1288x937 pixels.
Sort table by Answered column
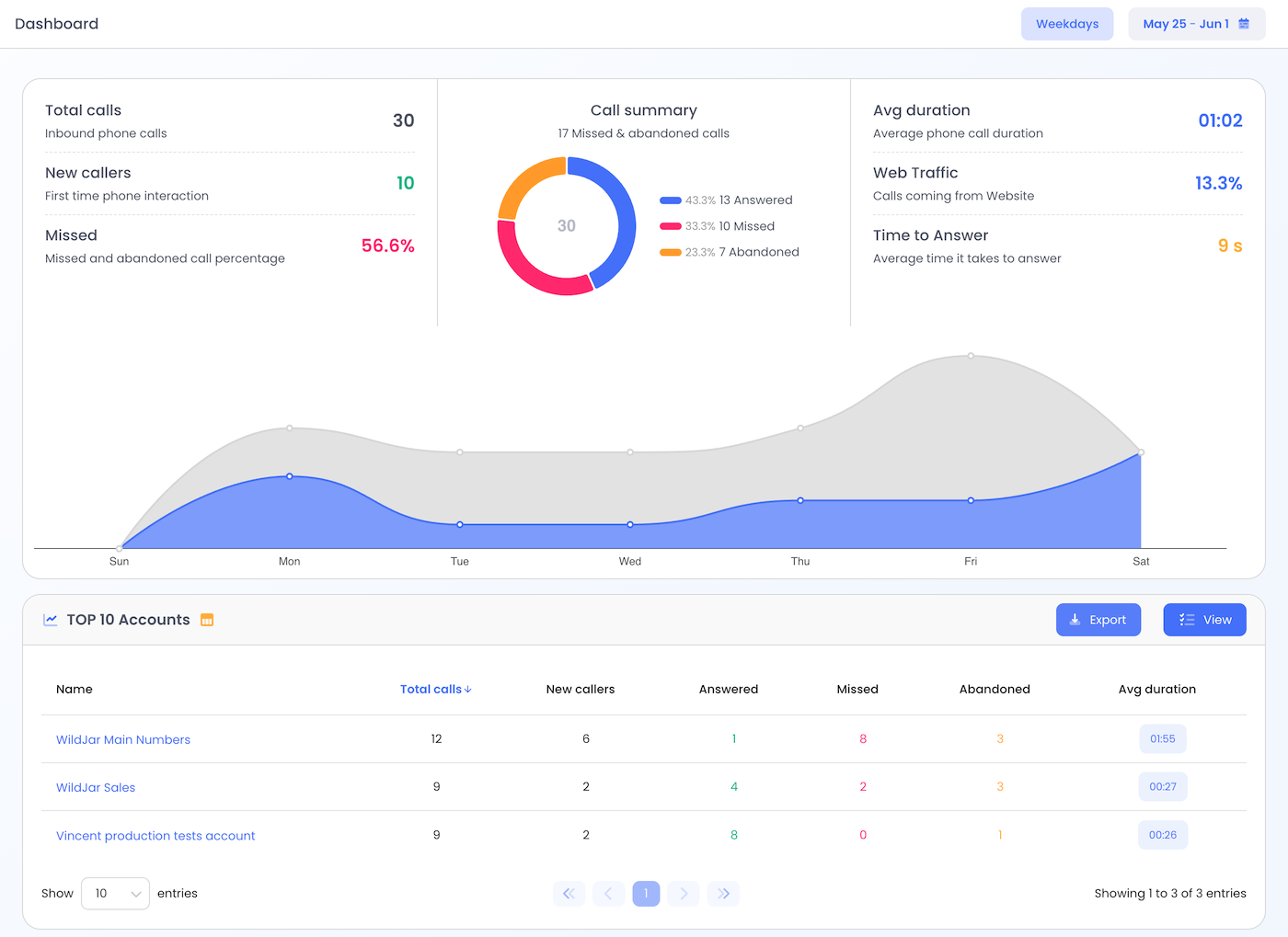[729, 690]
